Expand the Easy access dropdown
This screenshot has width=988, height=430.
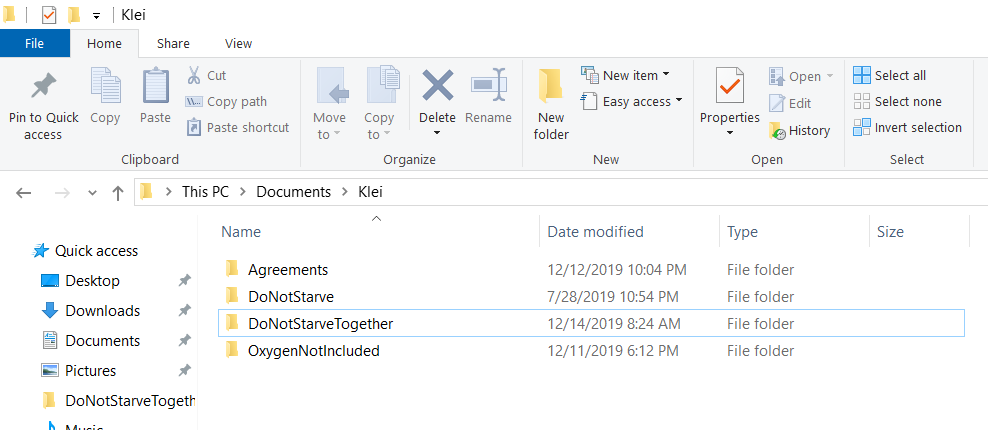point(679,101)
